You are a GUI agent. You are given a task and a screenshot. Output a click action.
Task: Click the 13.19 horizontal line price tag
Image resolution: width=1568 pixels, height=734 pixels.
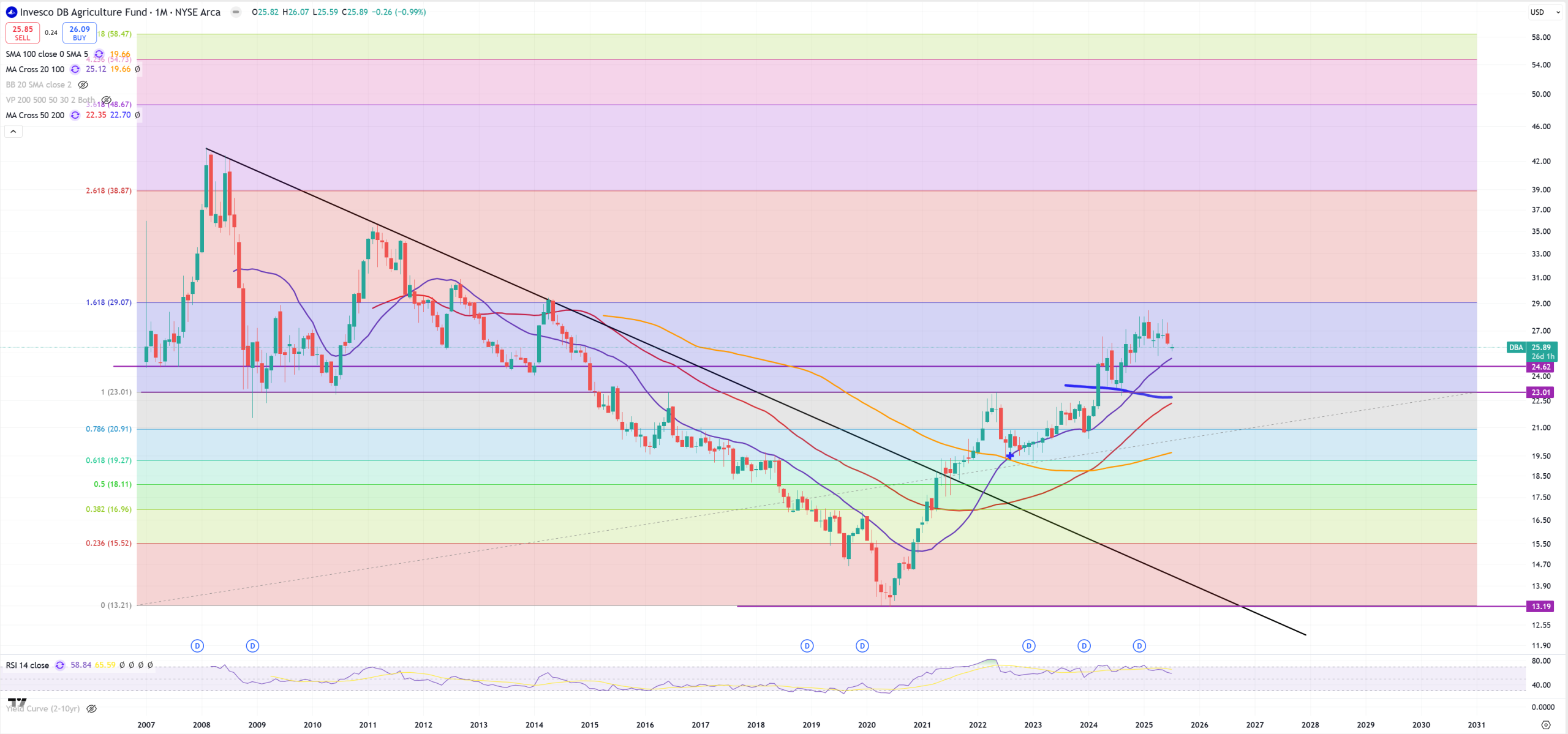click(1541, 606)
